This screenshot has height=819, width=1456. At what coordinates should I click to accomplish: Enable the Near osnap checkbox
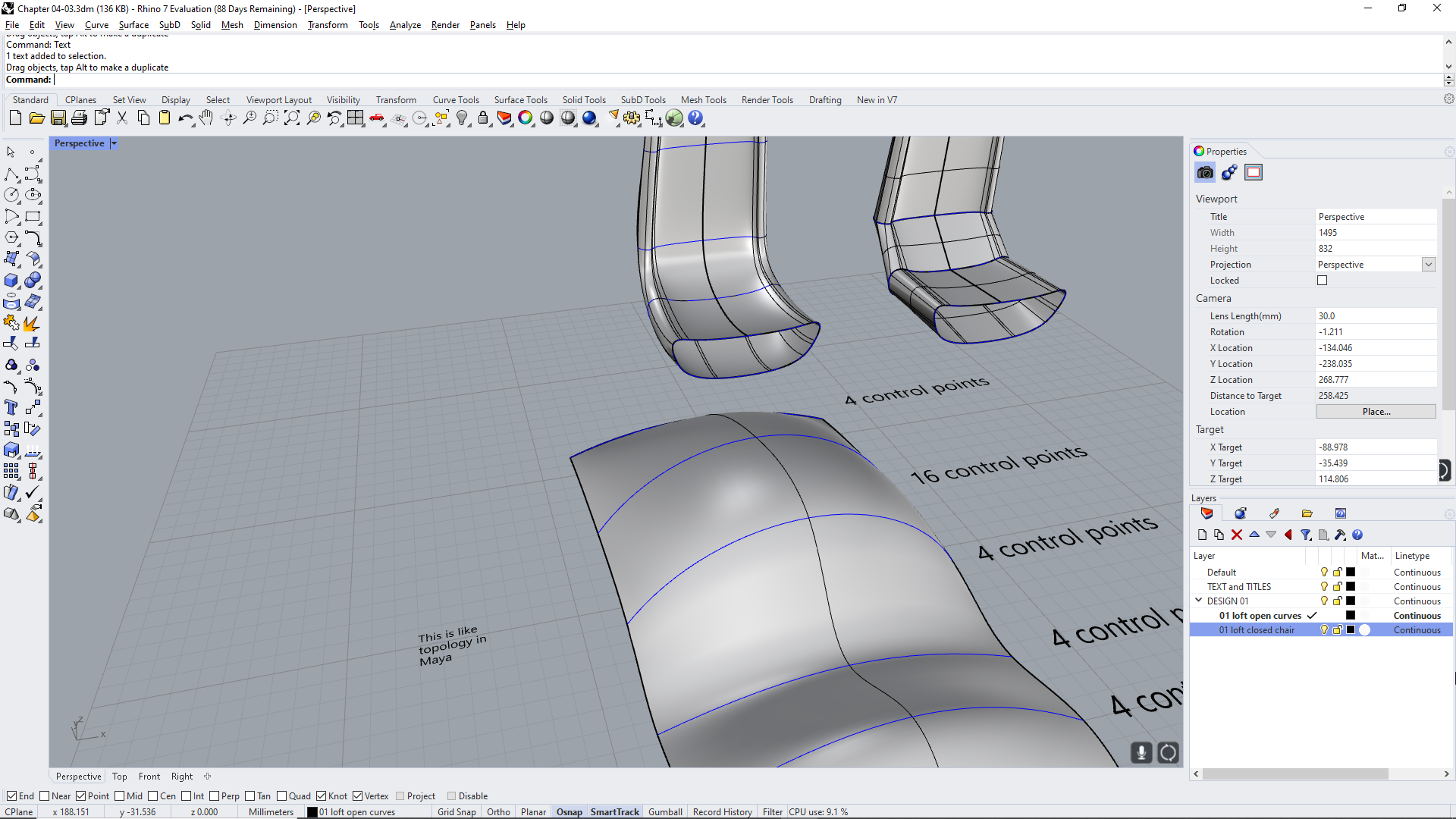[x=44, y=796]
